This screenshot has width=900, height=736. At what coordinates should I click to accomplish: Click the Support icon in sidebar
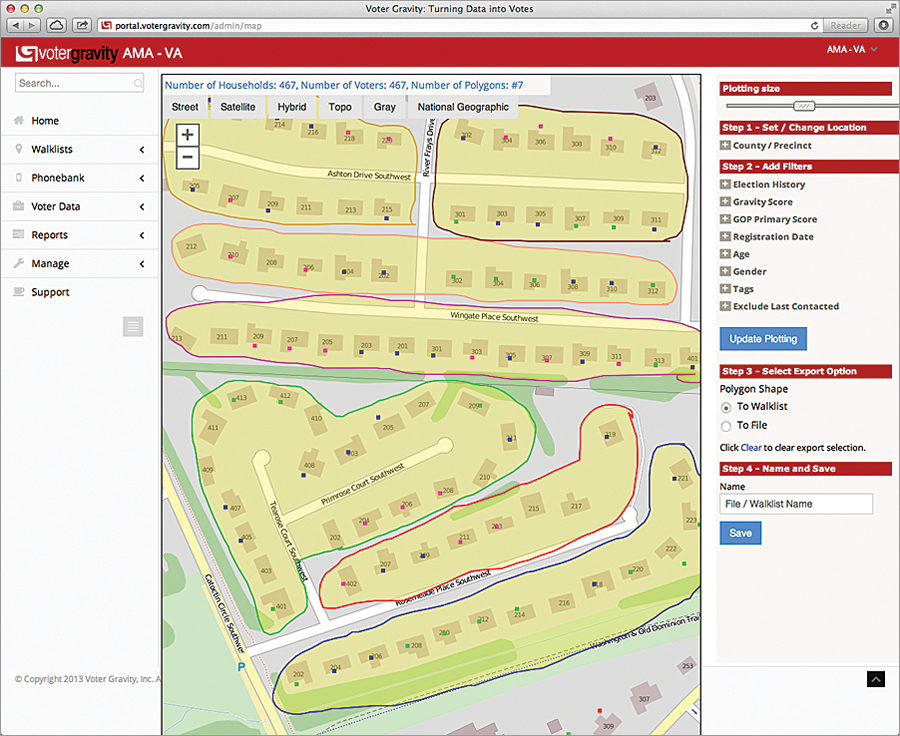19,291
